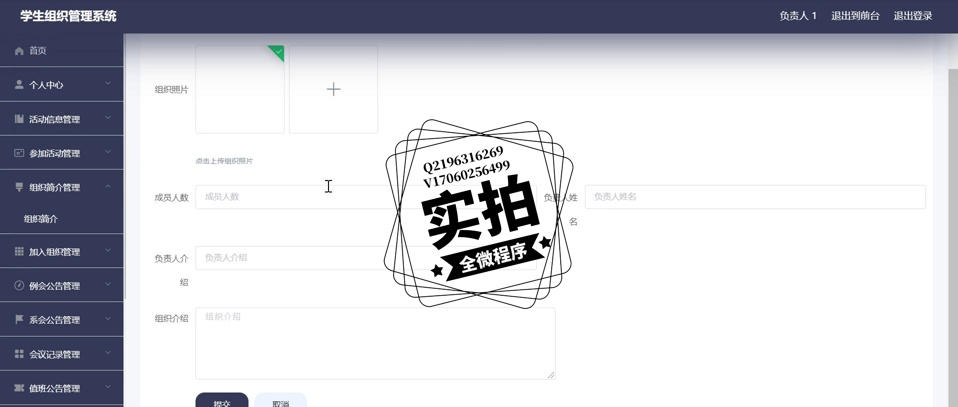
Task: Click the plus icon to upload photo
Action: click(x=333, y=89)
